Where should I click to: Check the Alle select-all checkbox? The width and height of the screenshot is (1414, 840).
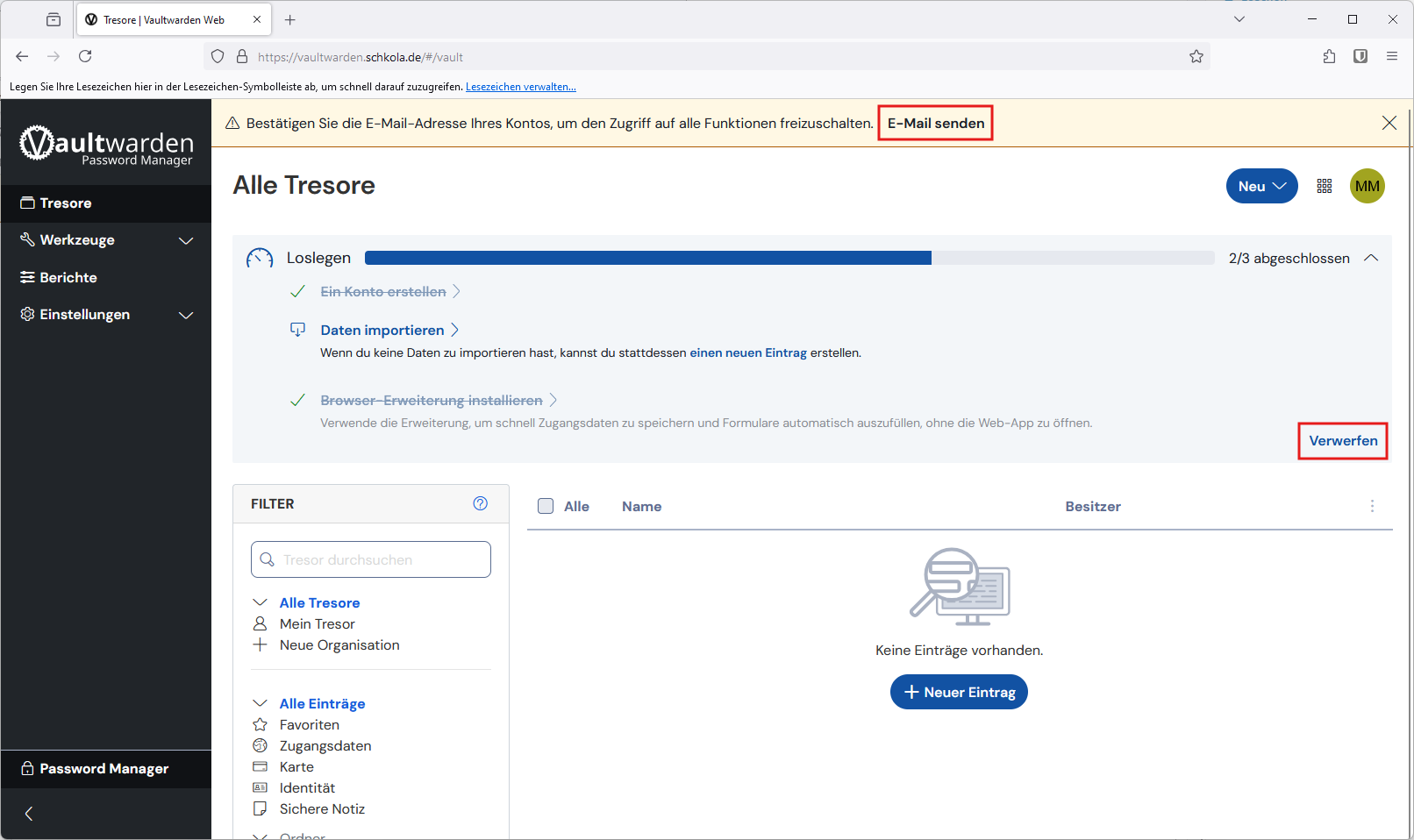[546, 506]
